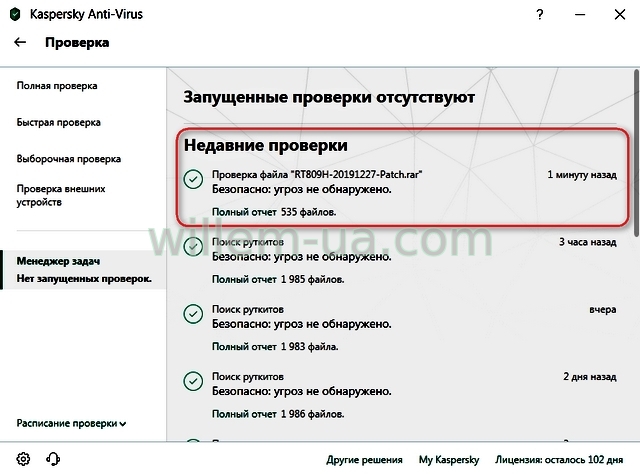640x474 pixels.
Task: Click the RT809H-20191227-Patch.rar scan title
Action: [x=317, y=174]
